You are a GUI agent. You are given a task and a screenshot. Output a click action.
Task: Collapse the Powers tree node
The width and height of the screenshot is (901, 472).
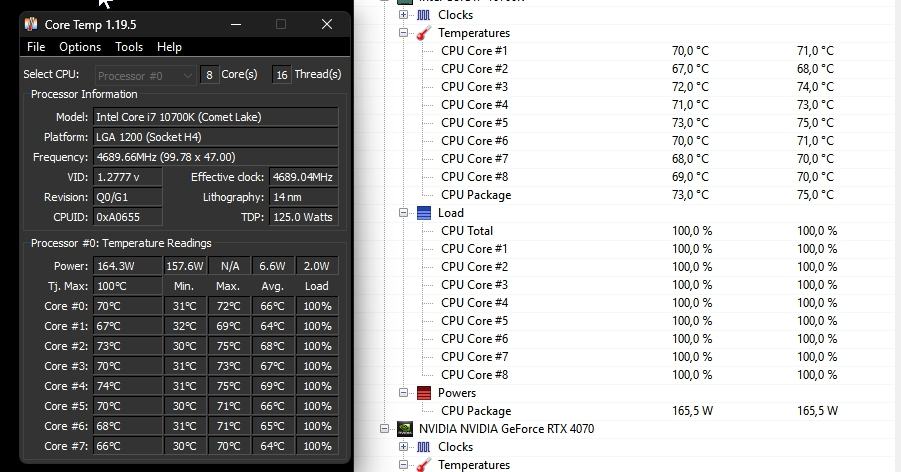[x=403, y=393]
